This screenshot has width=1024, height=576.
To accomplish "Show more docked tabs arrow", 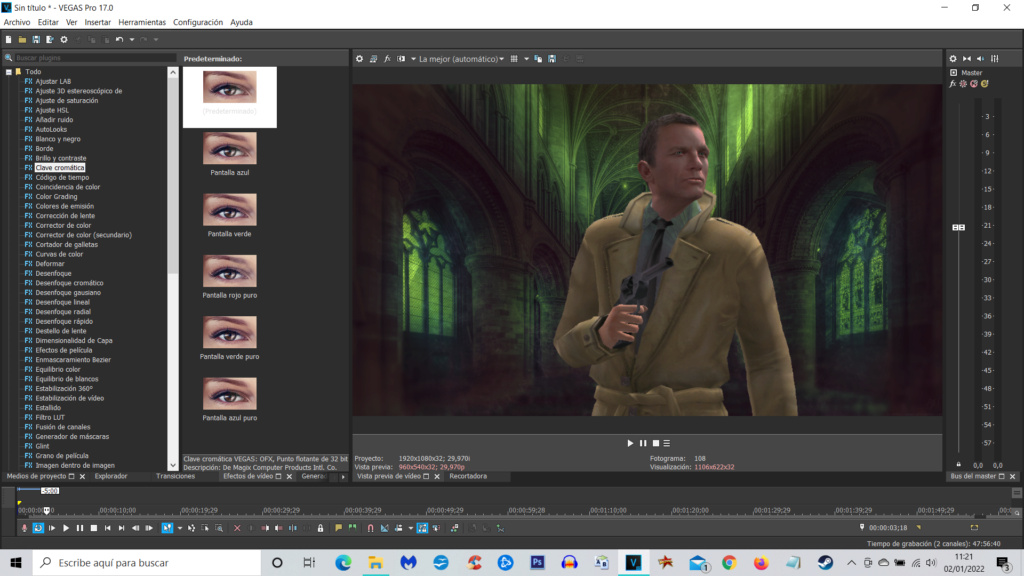I will [x=343, y=477].
